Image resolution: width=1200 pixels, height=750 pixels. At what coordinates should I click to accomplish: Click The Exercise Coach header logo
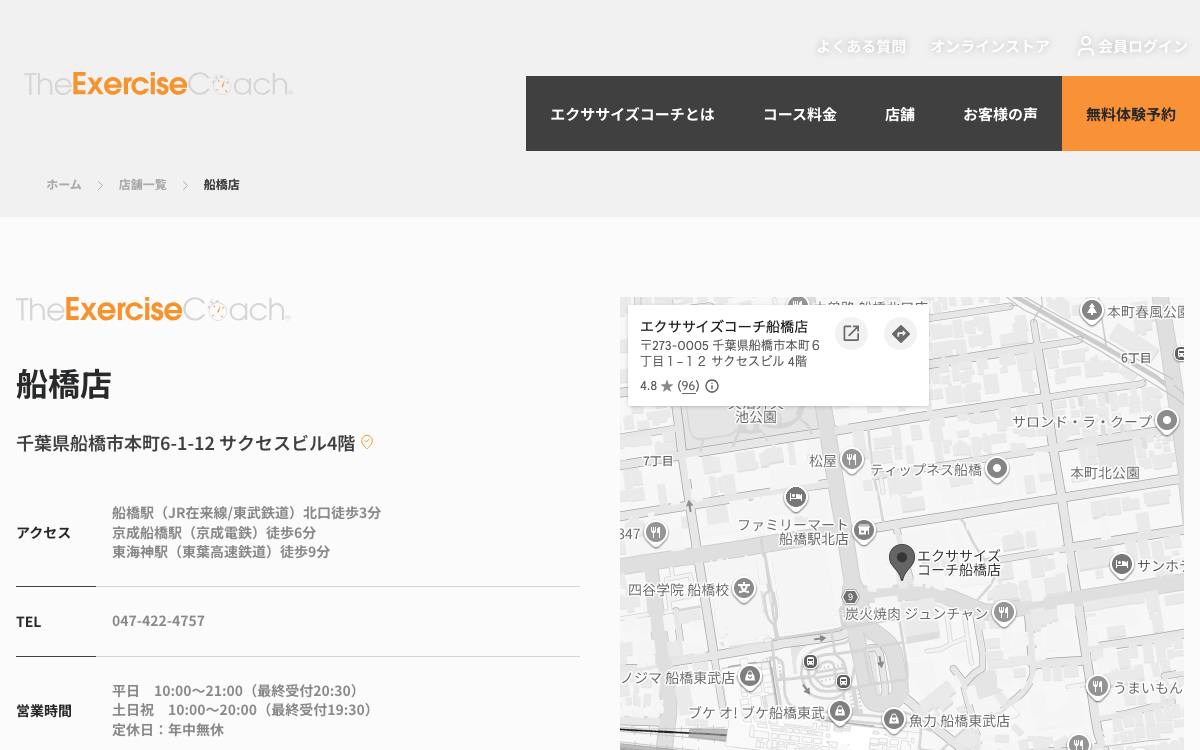coord(158,84)
